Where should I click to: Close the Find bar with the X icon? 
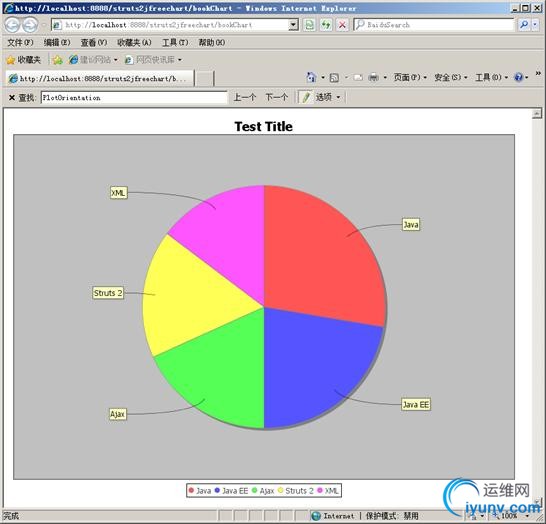[x=11, y=97]
